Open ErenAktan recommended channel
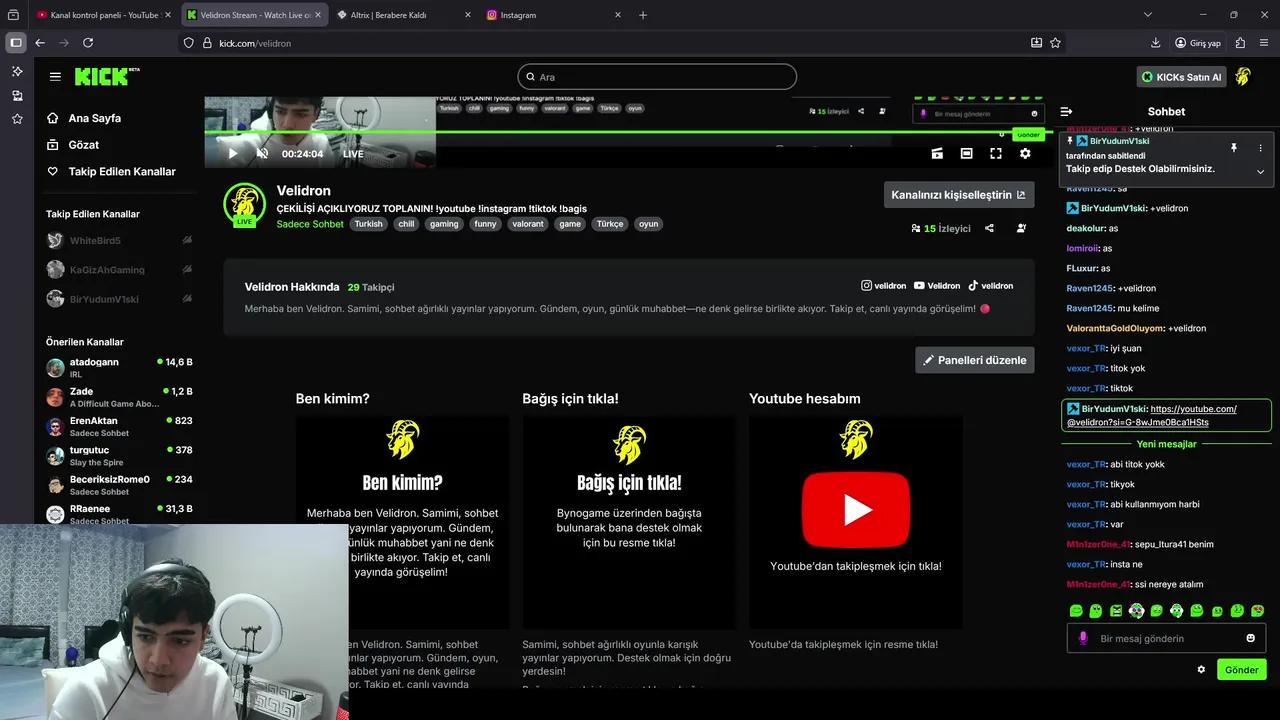The height and width of the screenshot is (720, 1280). [119, 426]
